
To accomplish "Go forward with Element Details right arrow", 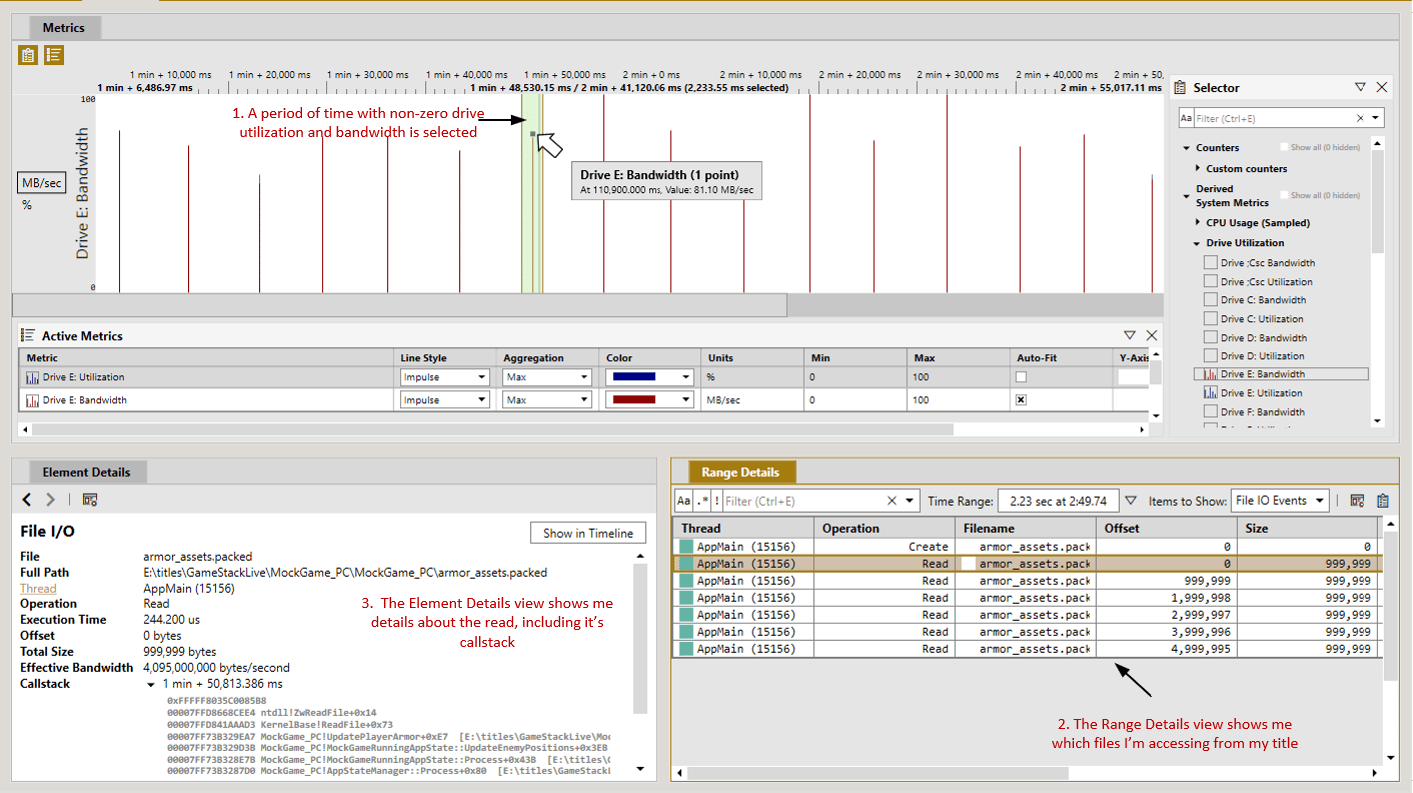I will [x=50, y=499].
